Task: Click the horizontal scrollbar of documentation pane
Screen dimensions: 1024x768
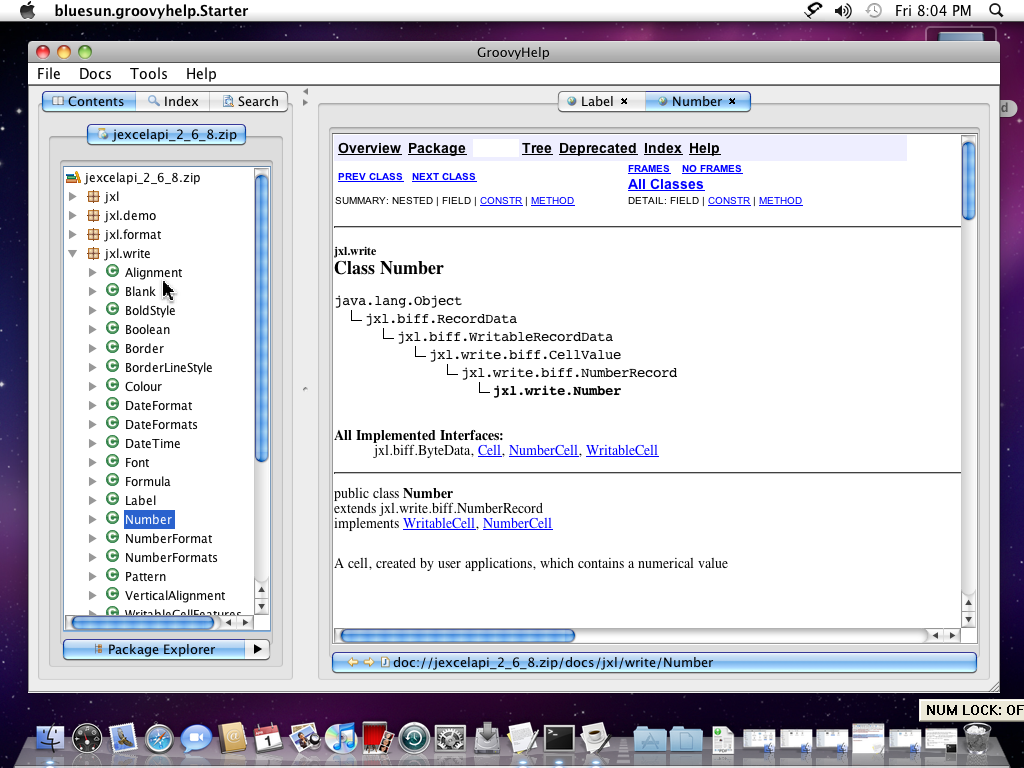Action: tap(457, 635)
